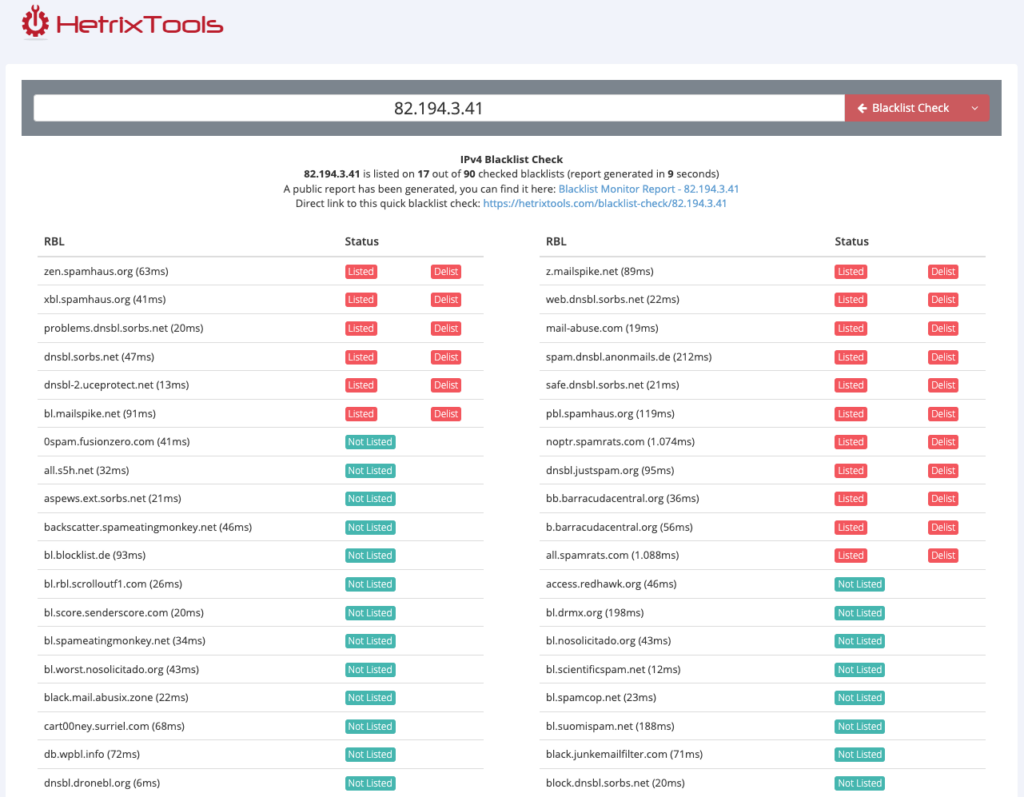Open the direct hetrixtools.com blacklist-check link
The image size is (1024, 797).
[x=605, y=203]
